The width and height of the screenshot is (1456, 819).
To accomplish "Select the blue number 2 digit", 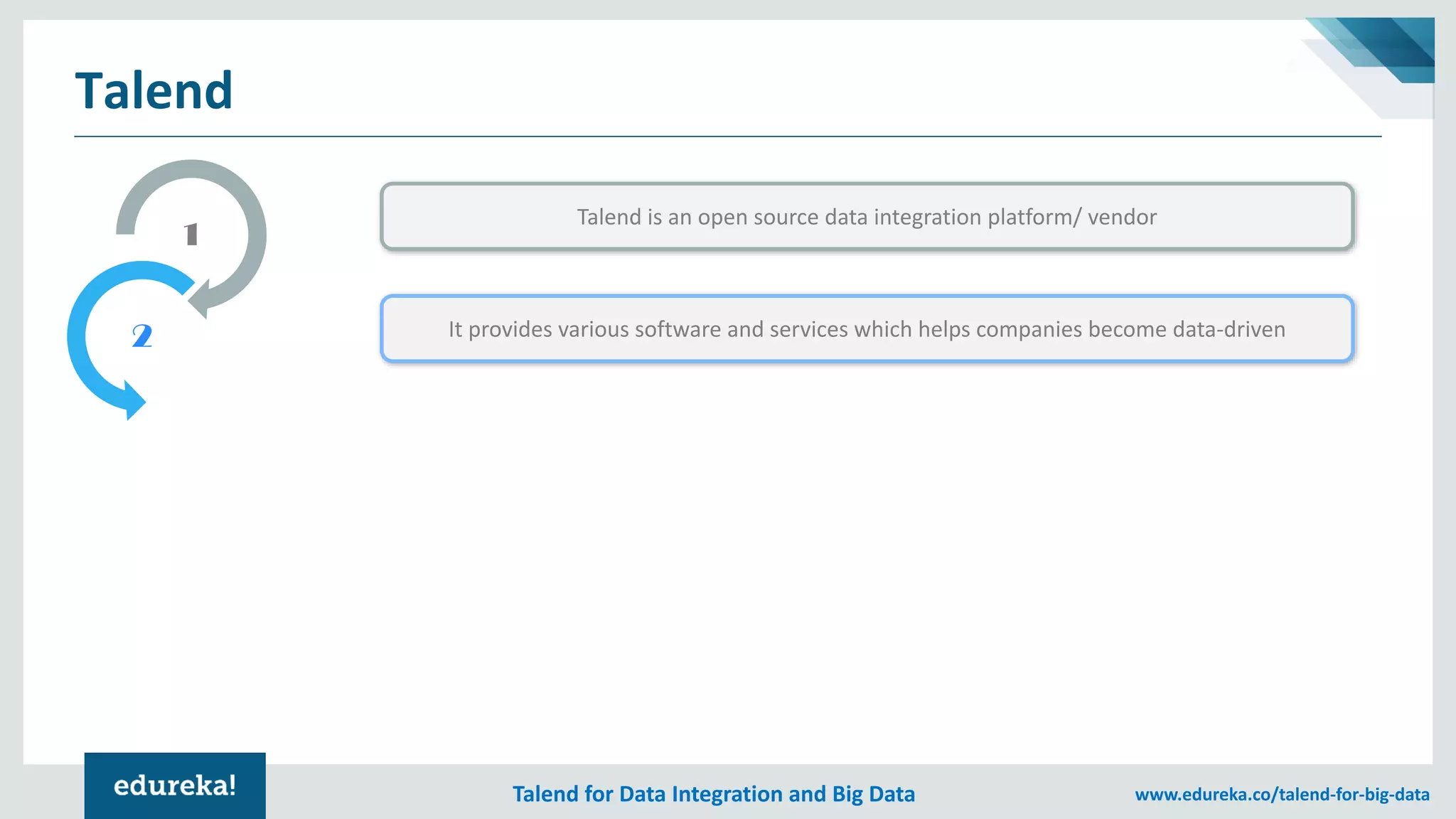I will click(x=142, y=336).
